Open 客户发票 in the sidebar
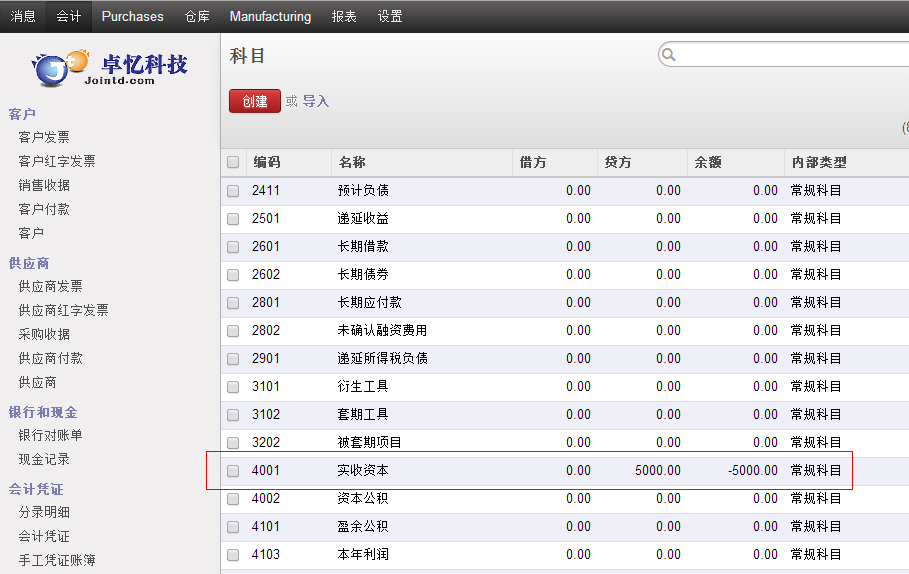Screen dimensions: 909x574 44,137
